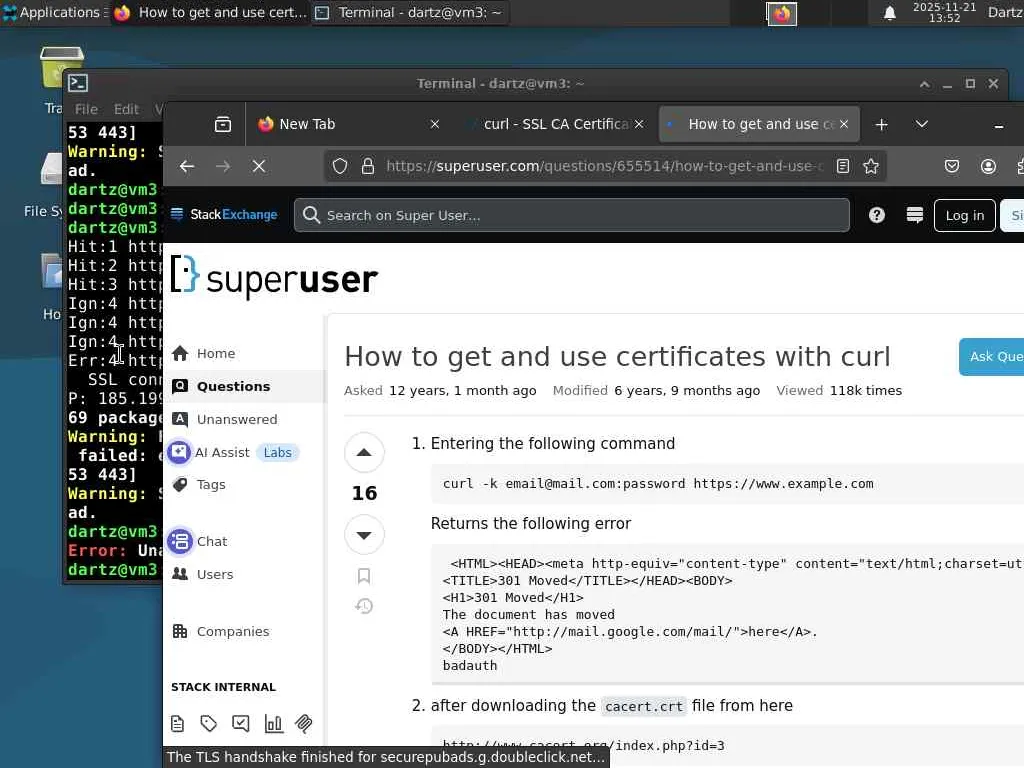Click the Terminal window's title icon
Image resolution: width=1024 pixels, height=768 pixels.
point(78,83)
